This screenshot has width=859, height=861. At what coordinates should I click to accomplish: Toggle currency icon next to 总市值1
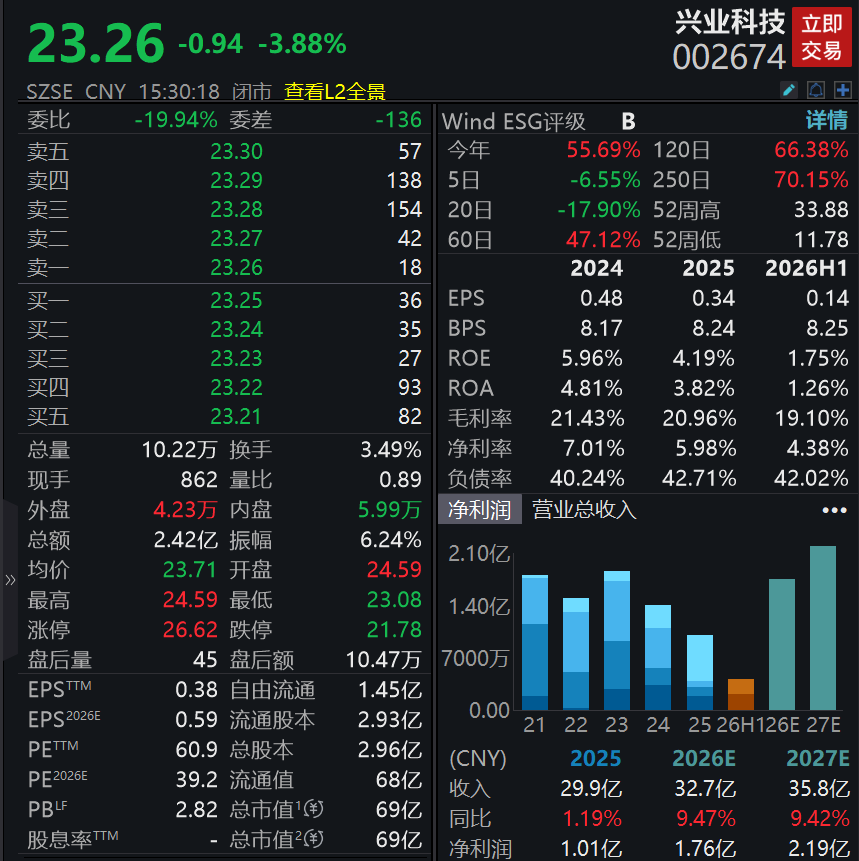314,809
